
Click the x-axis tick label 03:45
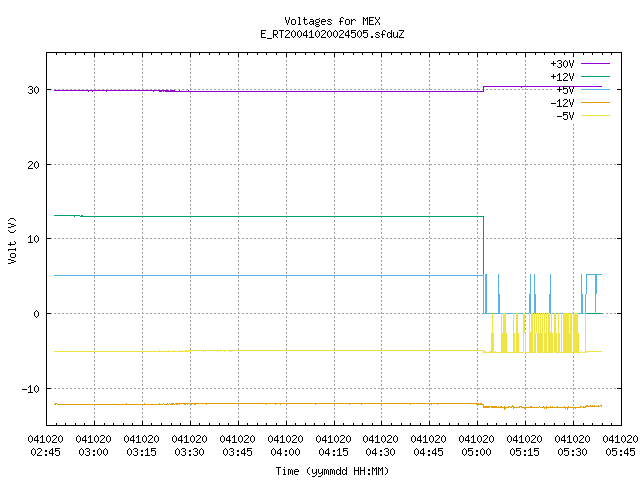coord(237,452)
